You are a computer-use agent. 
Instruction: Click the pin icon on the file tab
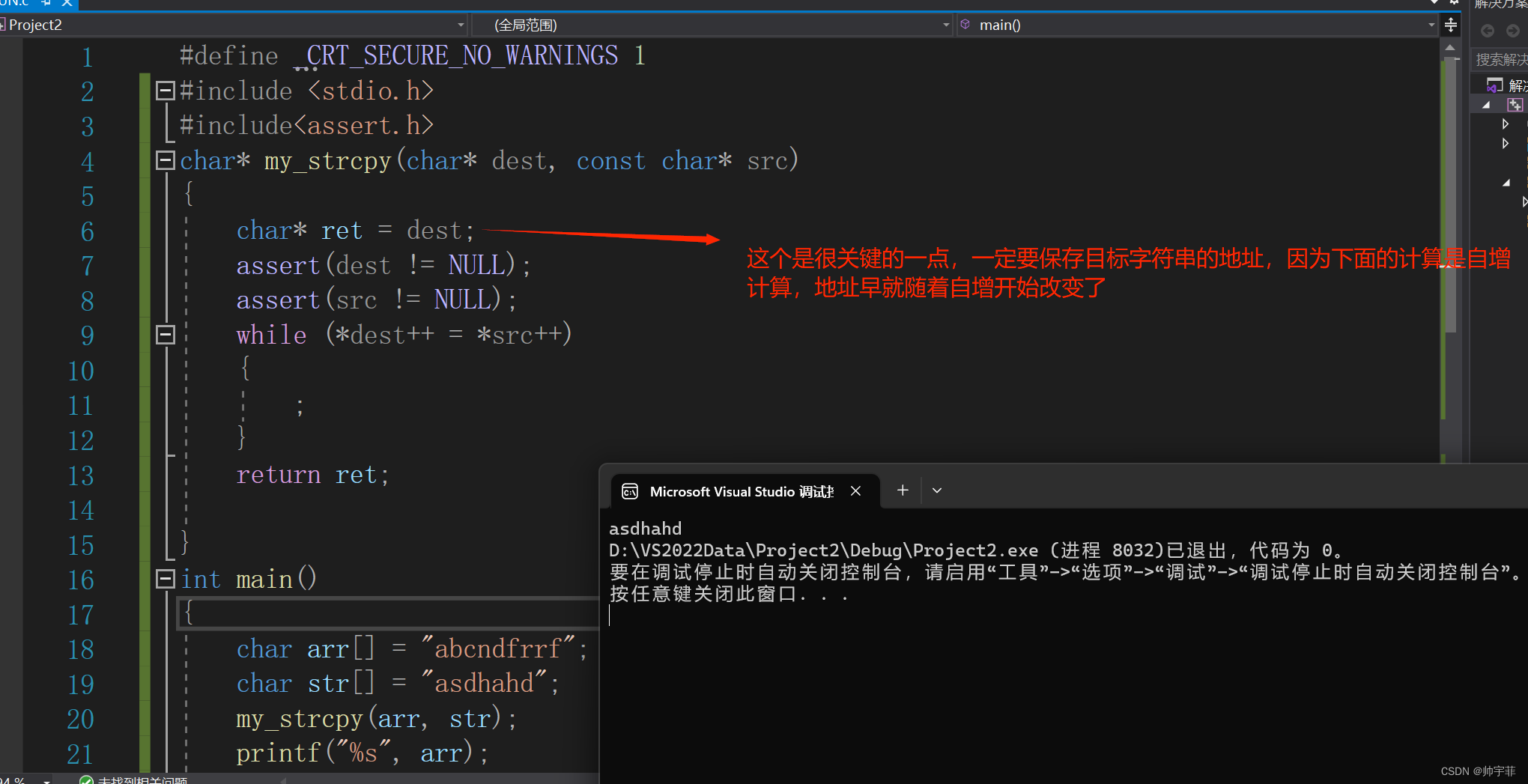[x=46, y=3]
